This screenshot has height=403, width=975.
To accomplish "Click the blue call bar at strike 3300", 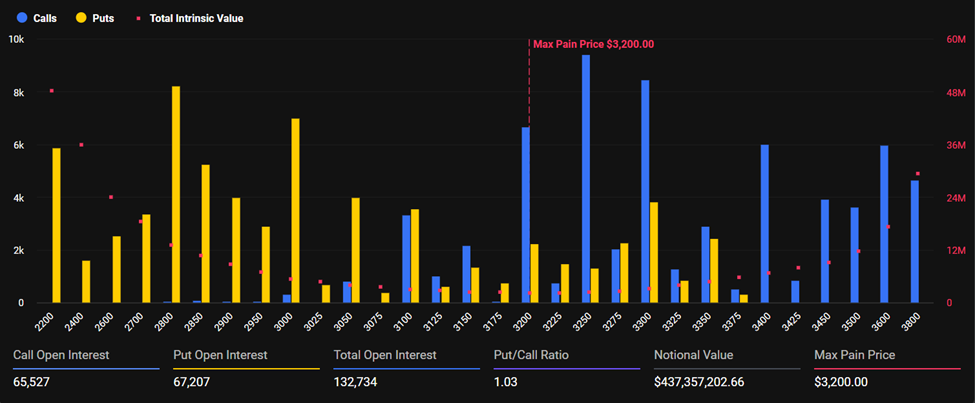I will (x=645, y=192).
